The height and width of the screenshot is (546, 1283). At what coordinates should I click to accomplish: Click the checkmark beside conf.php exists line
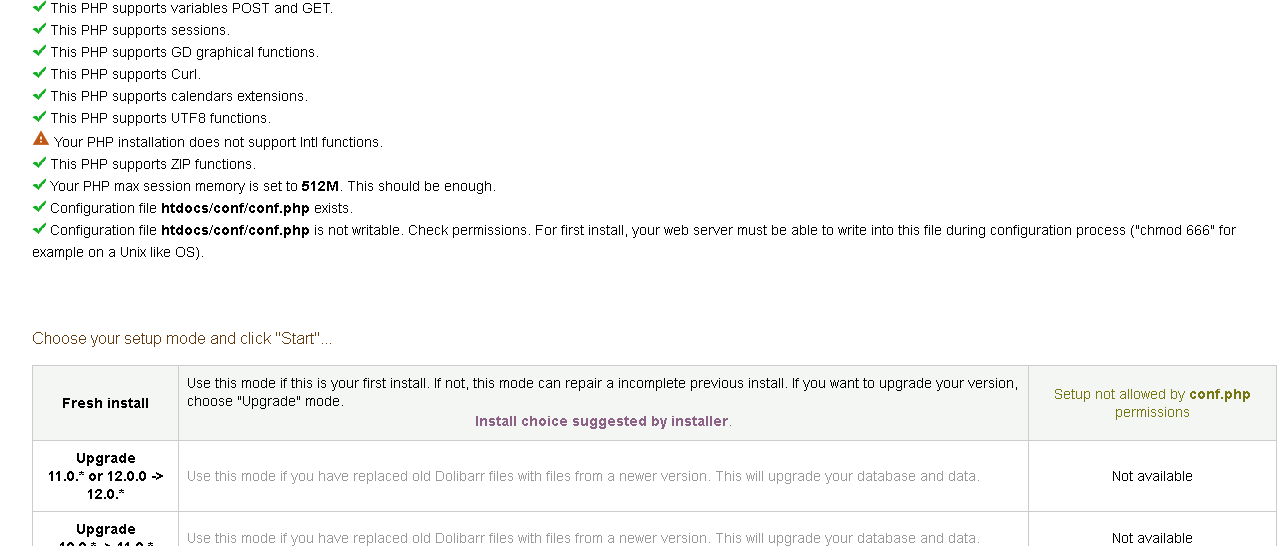(x=39, y=207)
